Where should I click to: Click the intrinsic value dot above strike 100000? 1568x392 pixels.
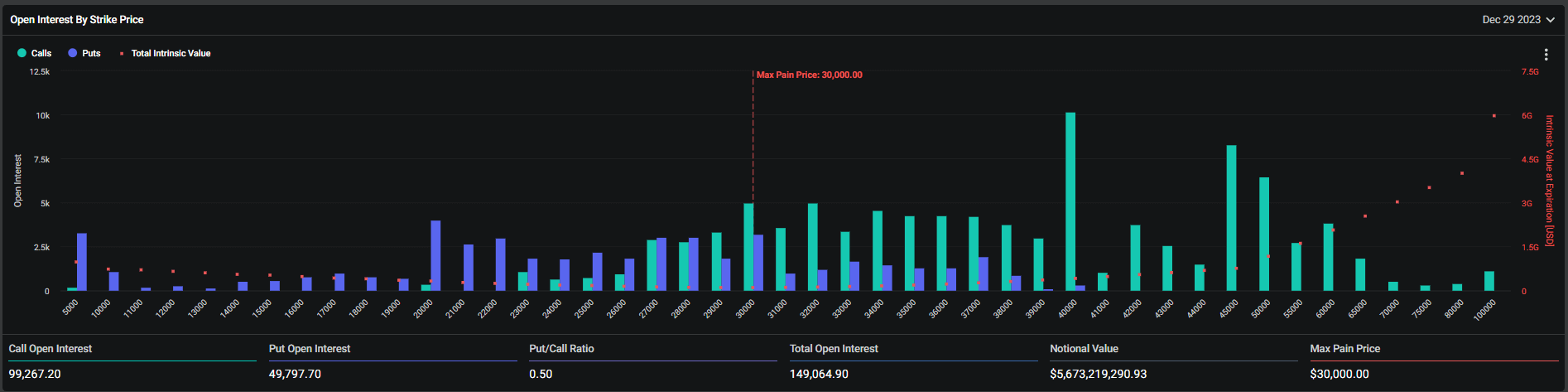1493,116
